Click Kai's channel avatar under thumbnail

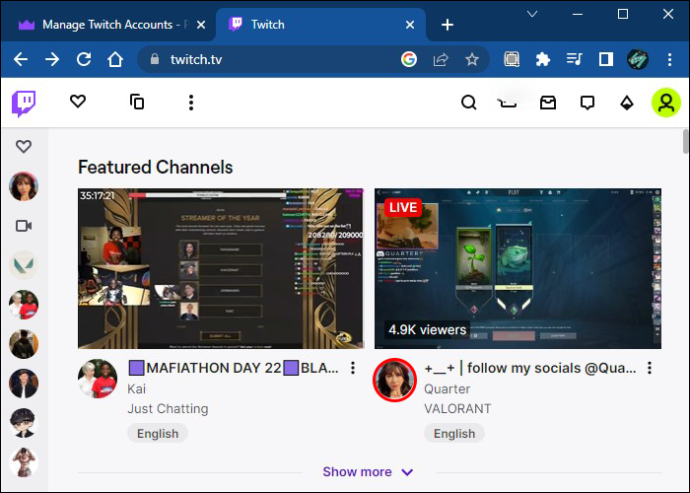pyautogui.click(x=98, y=379)
